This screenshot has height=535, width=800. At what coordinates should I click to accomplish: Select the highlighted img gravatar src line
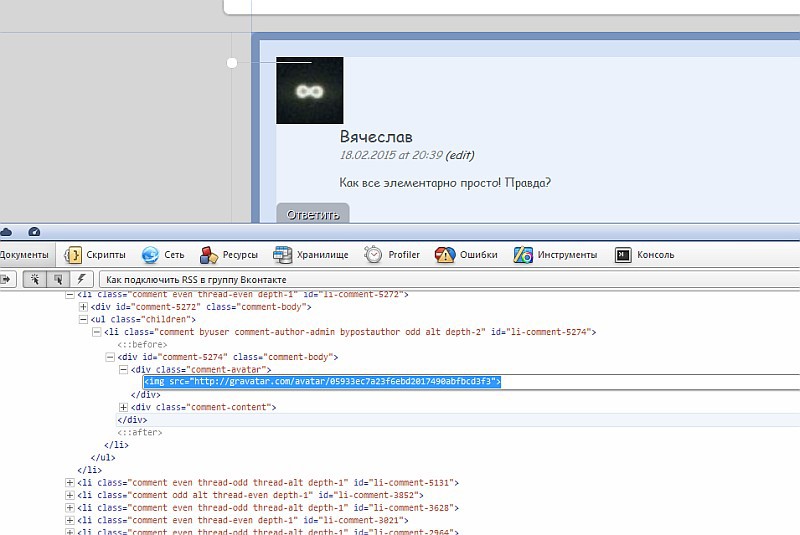click(322, 381)
